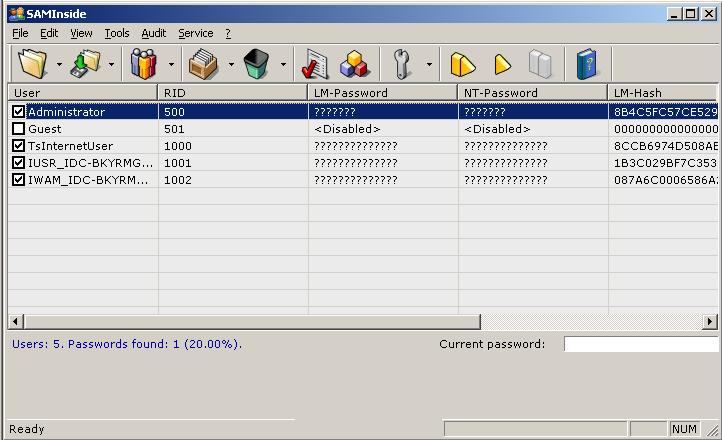This screenshot has height=440, width=722.
Task: Click the Users: 5. Passwords found status text
Action: [127, 344]
